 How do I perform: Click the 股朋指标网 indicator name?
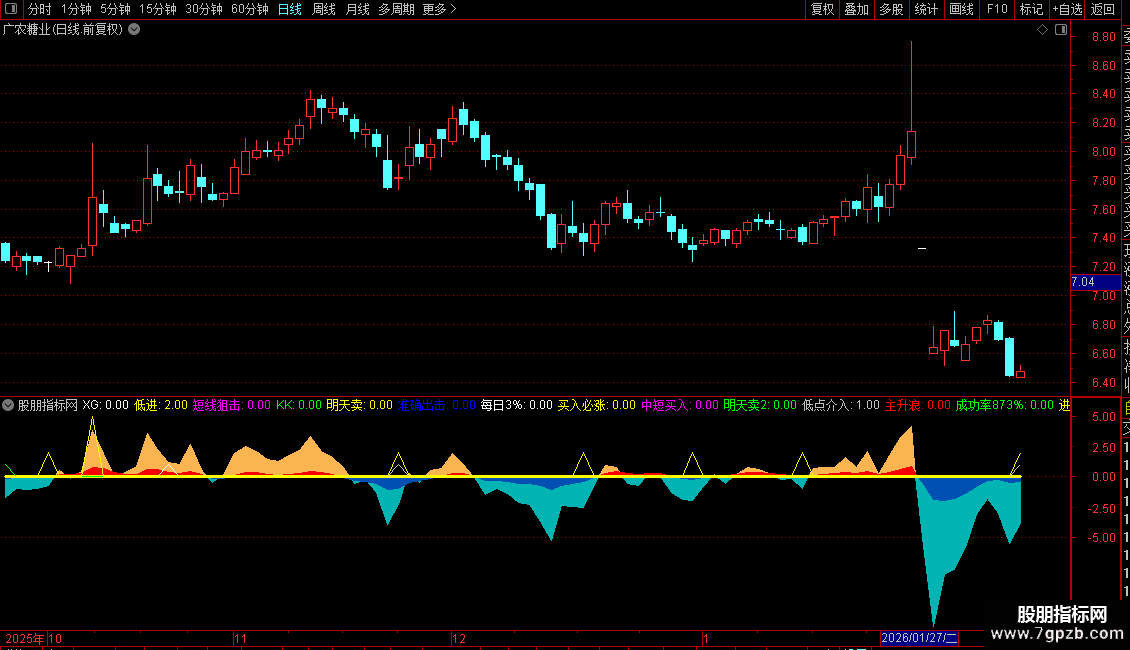pos(48,405)
